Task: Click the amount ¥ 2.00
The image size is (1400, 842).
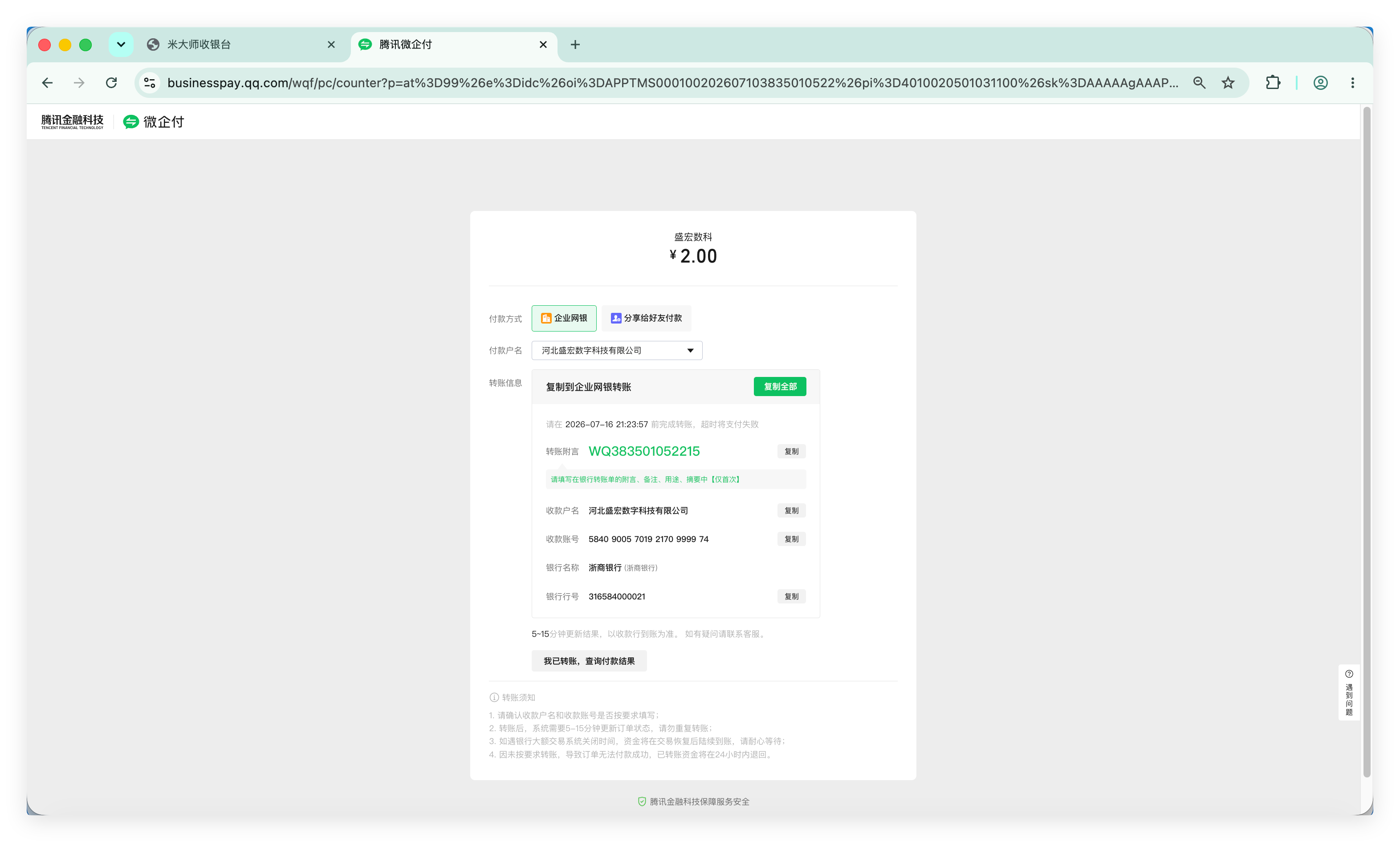Action: [x=692, y=256]
